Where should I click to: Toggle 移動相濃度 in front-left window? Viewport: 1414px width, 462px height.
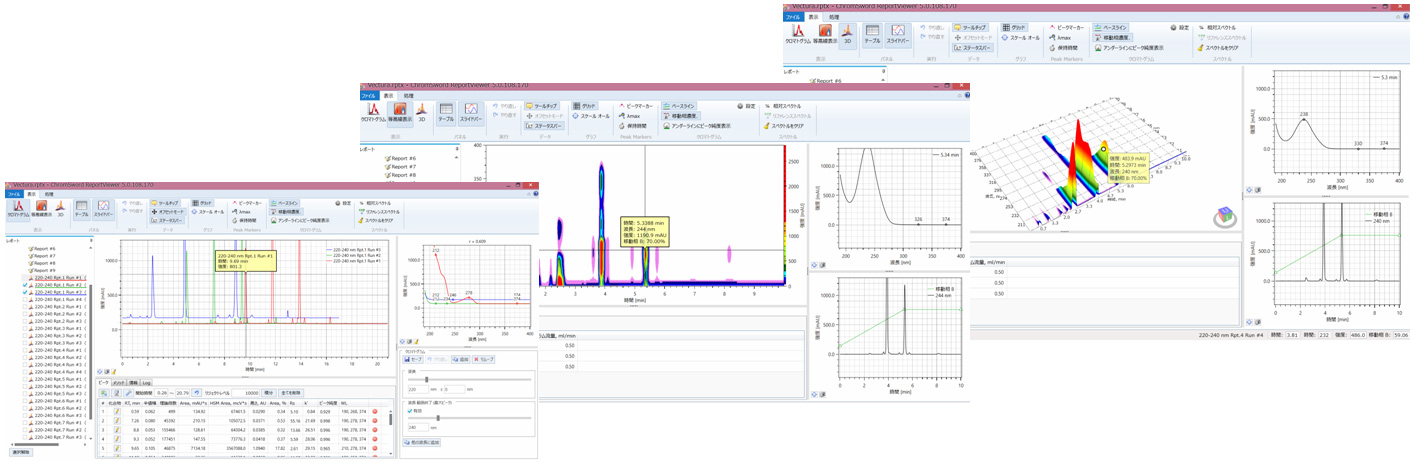click(286, 212)
